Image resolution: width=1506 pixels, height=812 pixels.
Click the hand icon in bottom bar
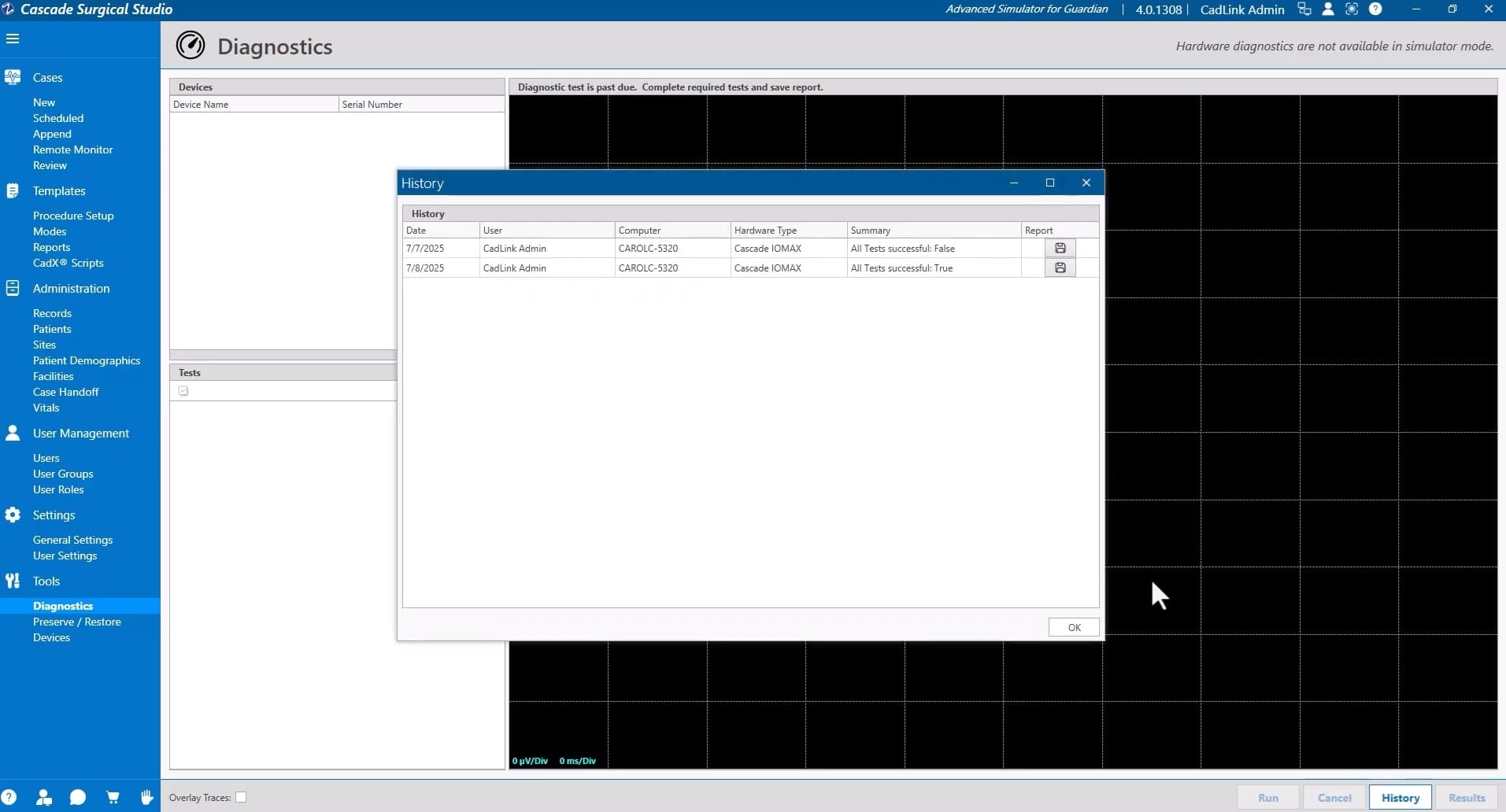click(146, 797)
